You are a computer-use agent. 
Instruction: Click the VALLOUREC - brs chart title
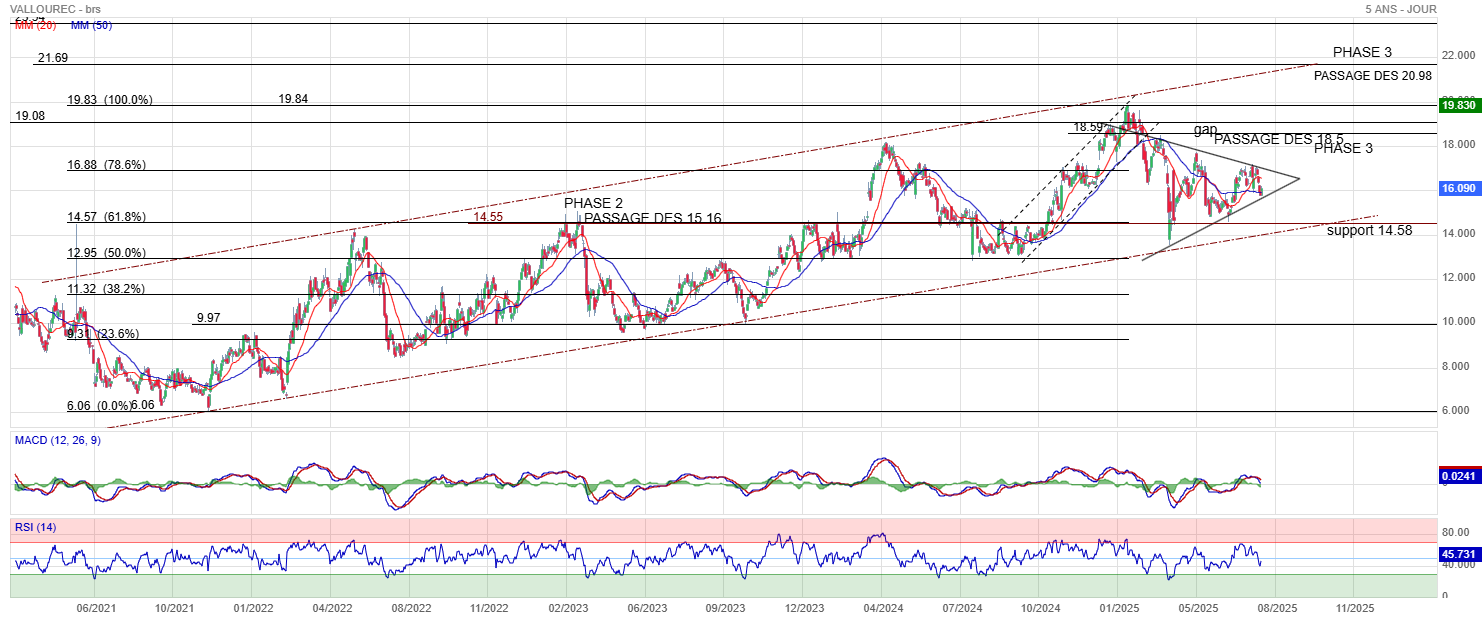(55, 8)
